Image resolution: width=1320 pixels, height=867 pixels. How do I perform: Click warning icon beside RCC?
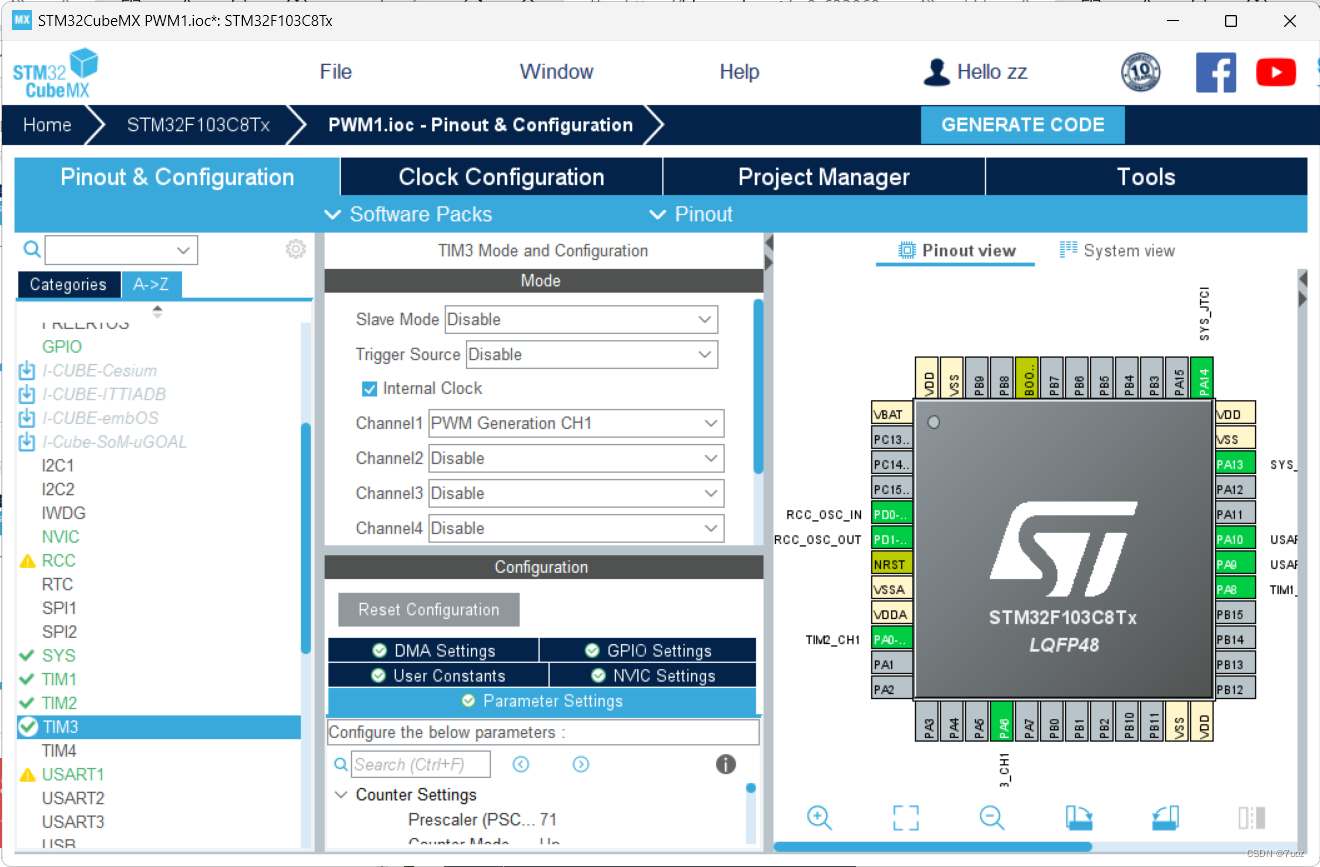(28, 561)
